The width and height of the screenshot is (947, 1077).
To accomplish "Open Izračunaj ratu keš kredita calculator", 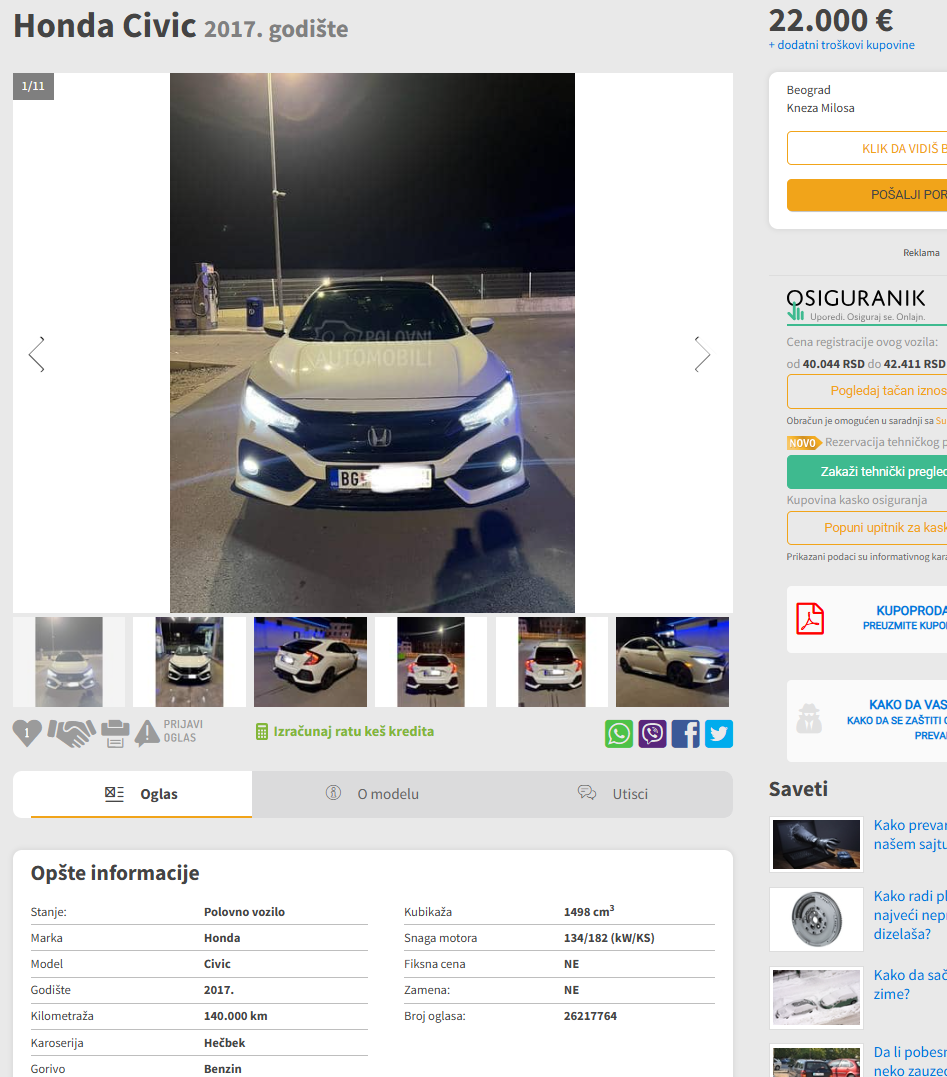I will point(344,732).
